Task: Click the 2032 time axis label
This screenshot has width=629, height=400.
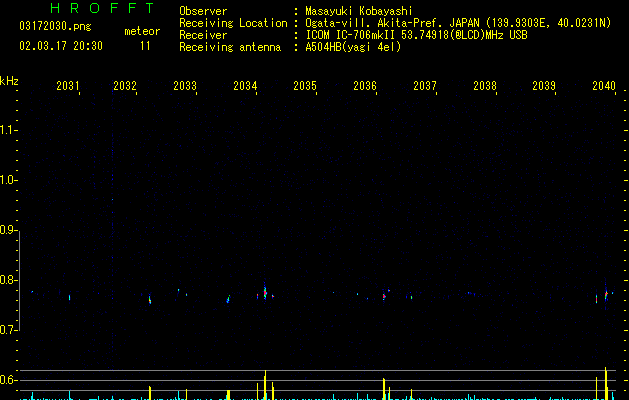Action: [x=125, y=86]
